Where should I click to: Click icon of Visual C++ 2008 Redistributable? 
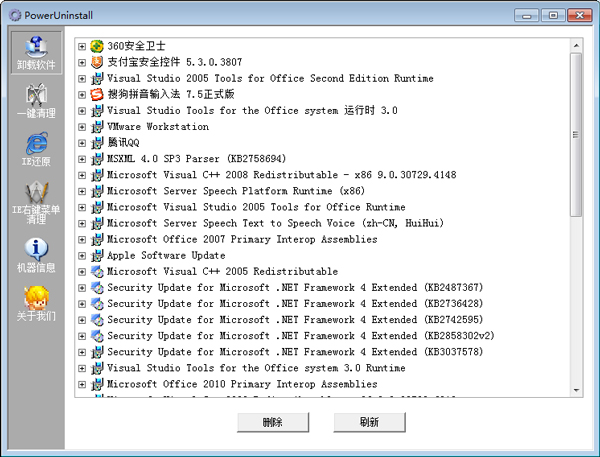(97, 175)
